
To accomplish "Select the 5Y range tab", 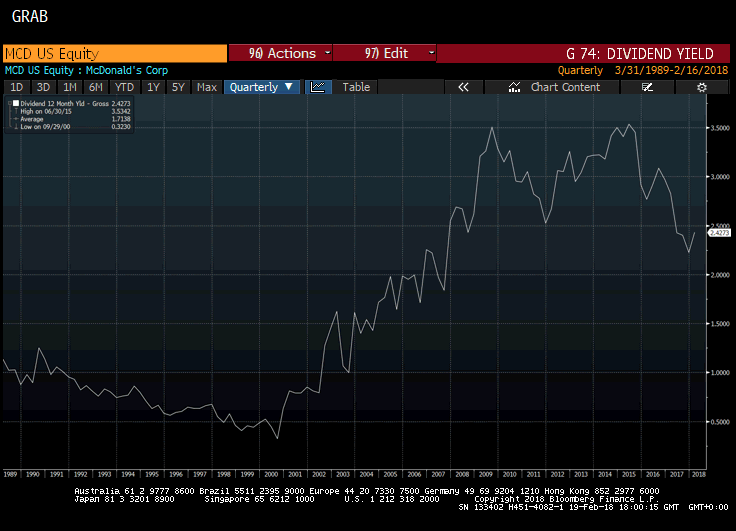I will pos(178,87).
